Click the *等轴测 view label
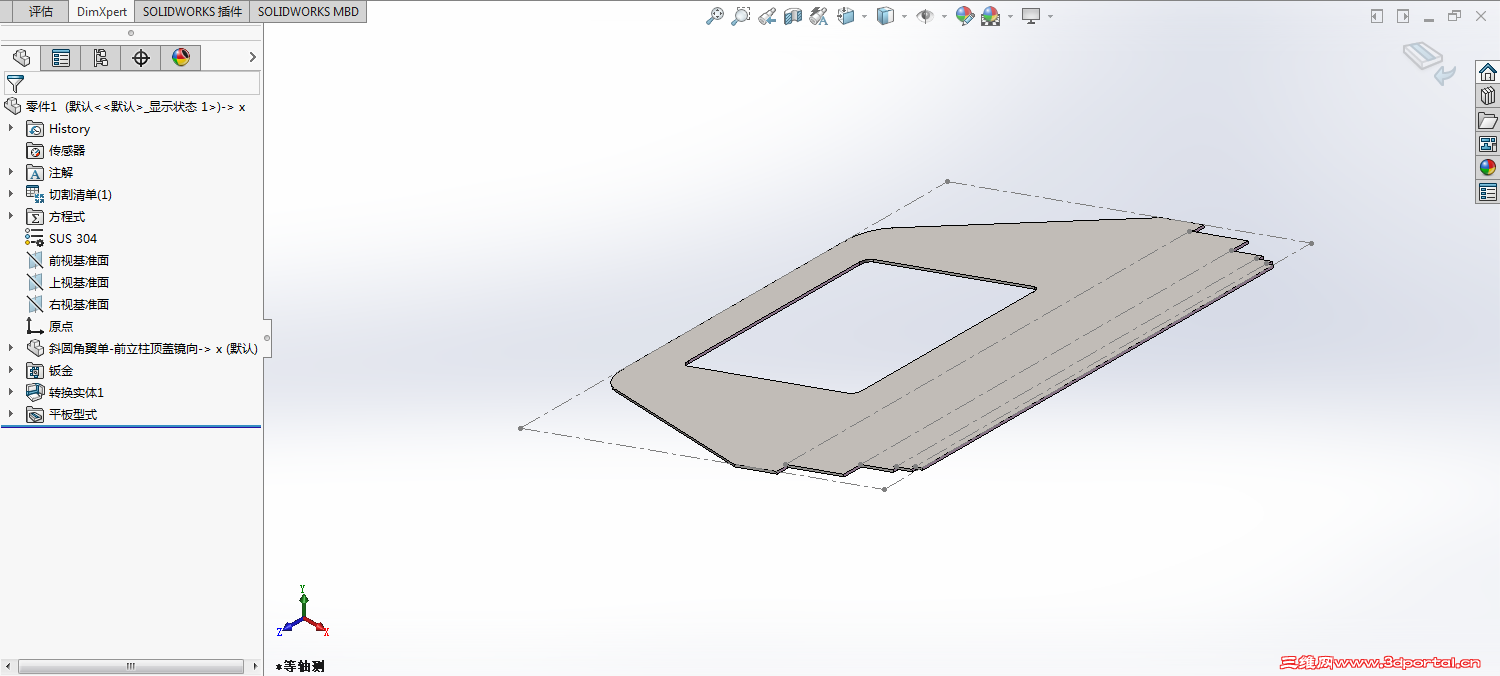This screenshot has width=1500, height=676. tap(300, 666)
